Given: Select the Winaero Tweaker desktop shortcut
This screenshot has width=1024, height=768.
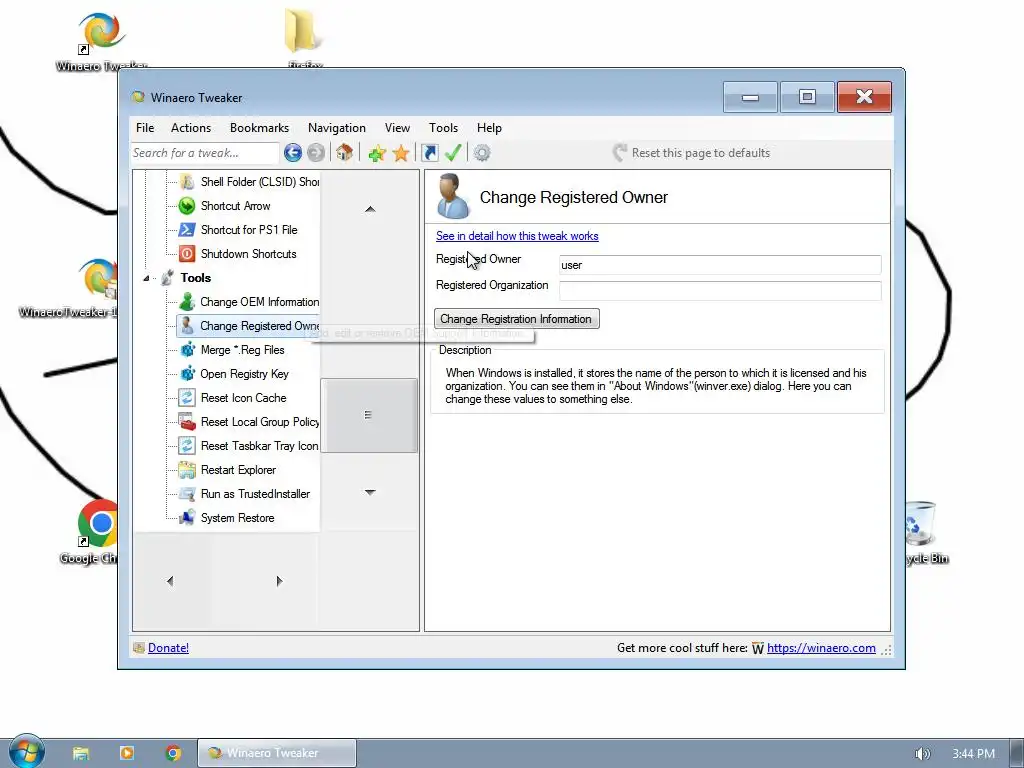Looking at the screenshot, I should [x=101, y=40].
